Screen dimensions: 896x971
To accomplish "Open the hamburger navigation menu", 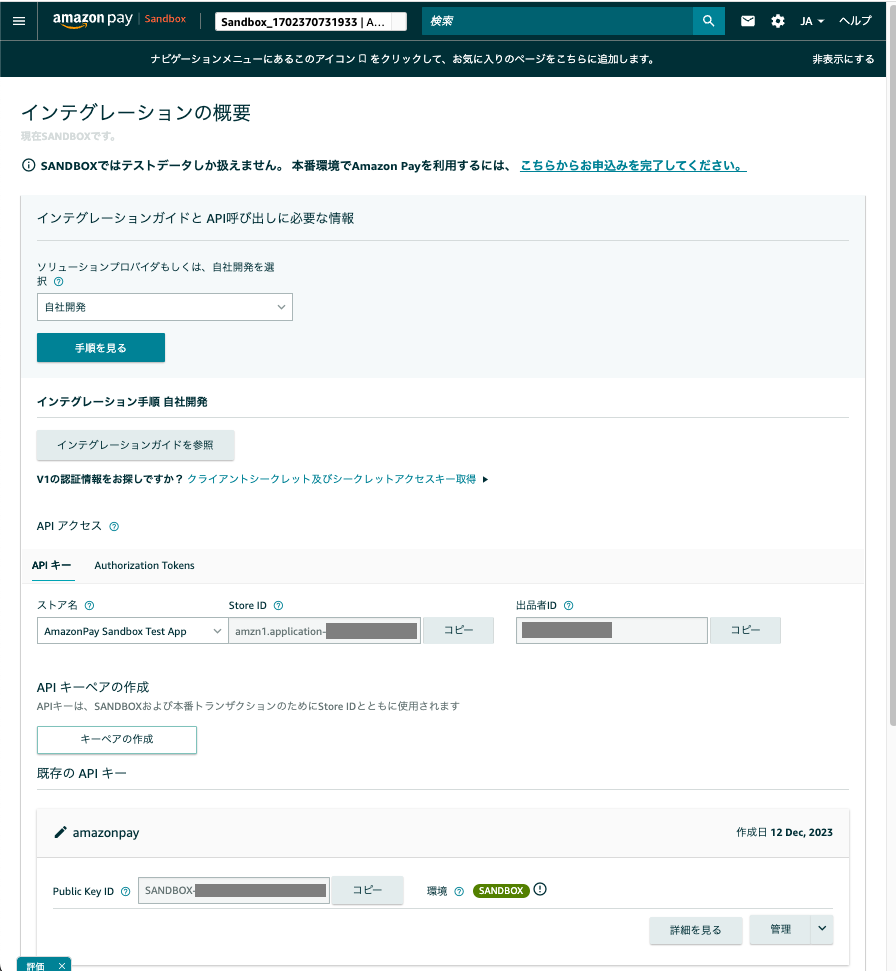I will 19,21.
